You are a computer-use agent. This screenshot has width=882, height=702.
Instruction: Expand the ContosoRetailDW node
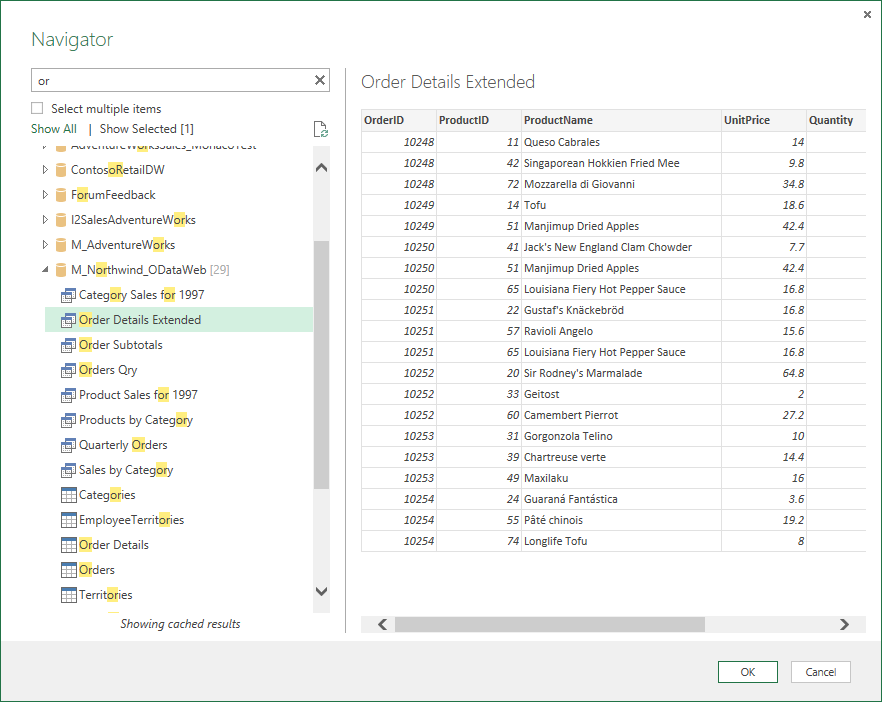click(x=45, y=170)
